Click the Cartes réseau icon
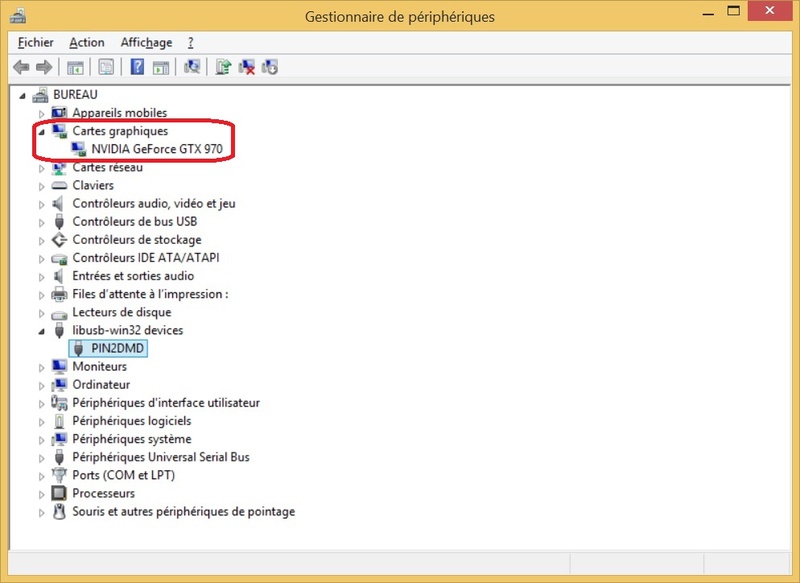 pyautogui.click(x=59, y=167)
